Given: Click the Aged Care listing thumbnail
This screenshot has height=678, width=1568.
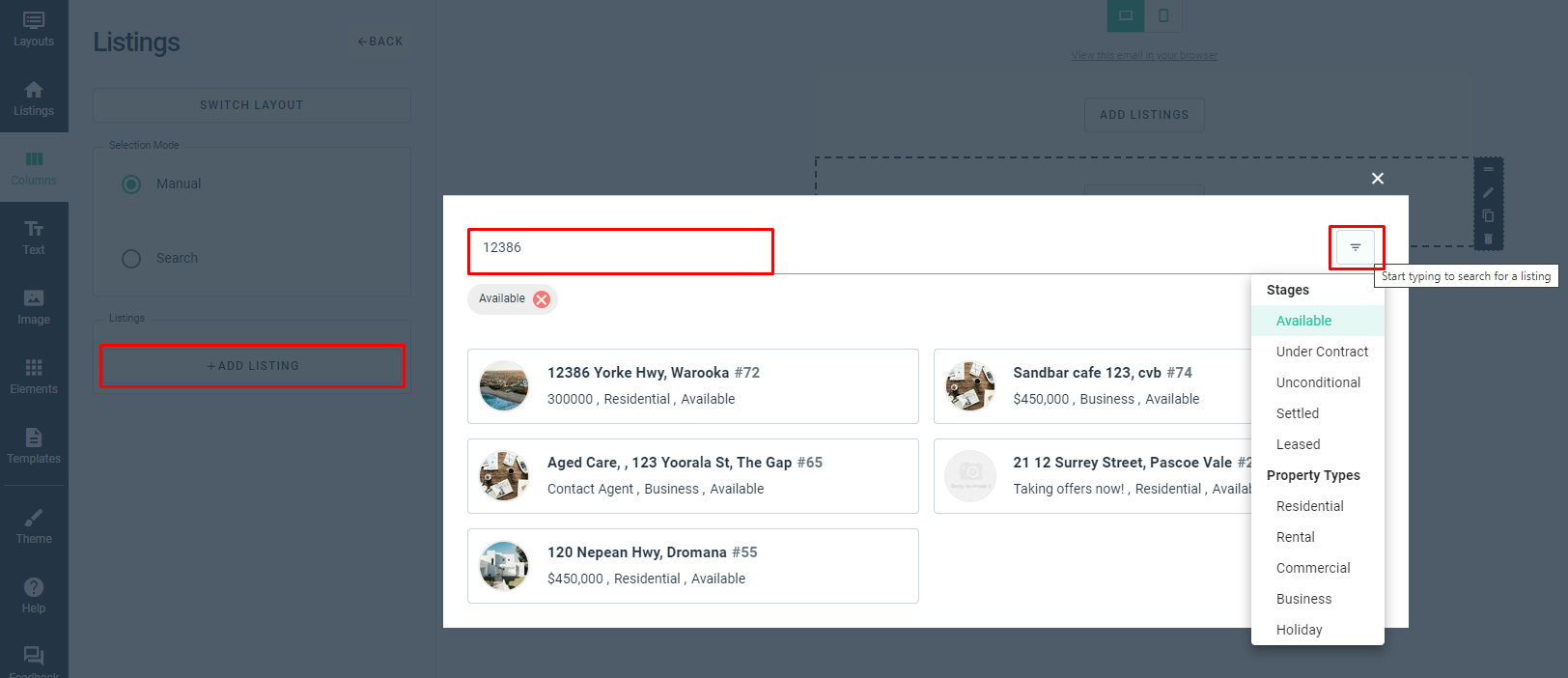Looking at the screenshot, I should pos(504,476).
